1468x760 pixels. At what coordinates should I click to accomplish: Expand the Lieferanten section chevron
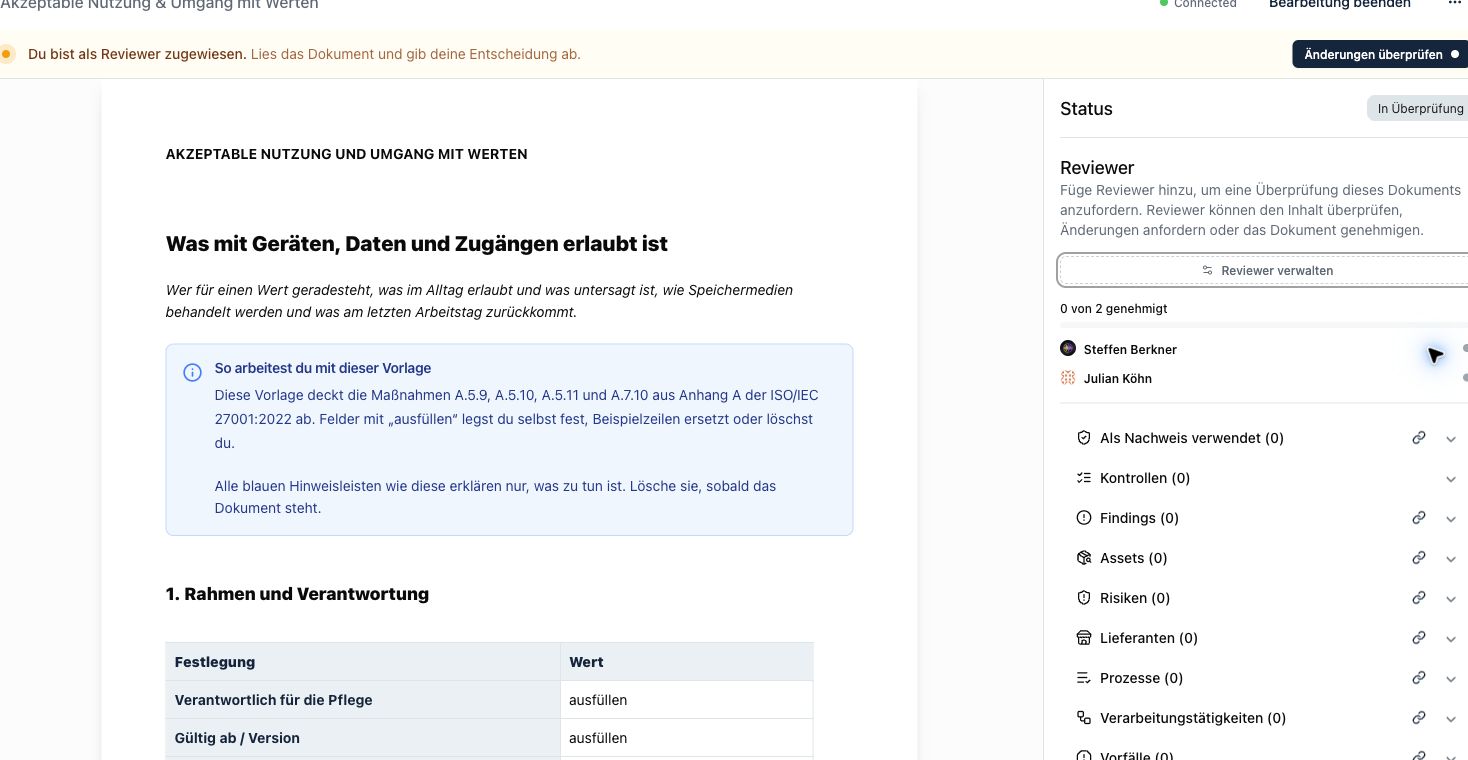1451,639
